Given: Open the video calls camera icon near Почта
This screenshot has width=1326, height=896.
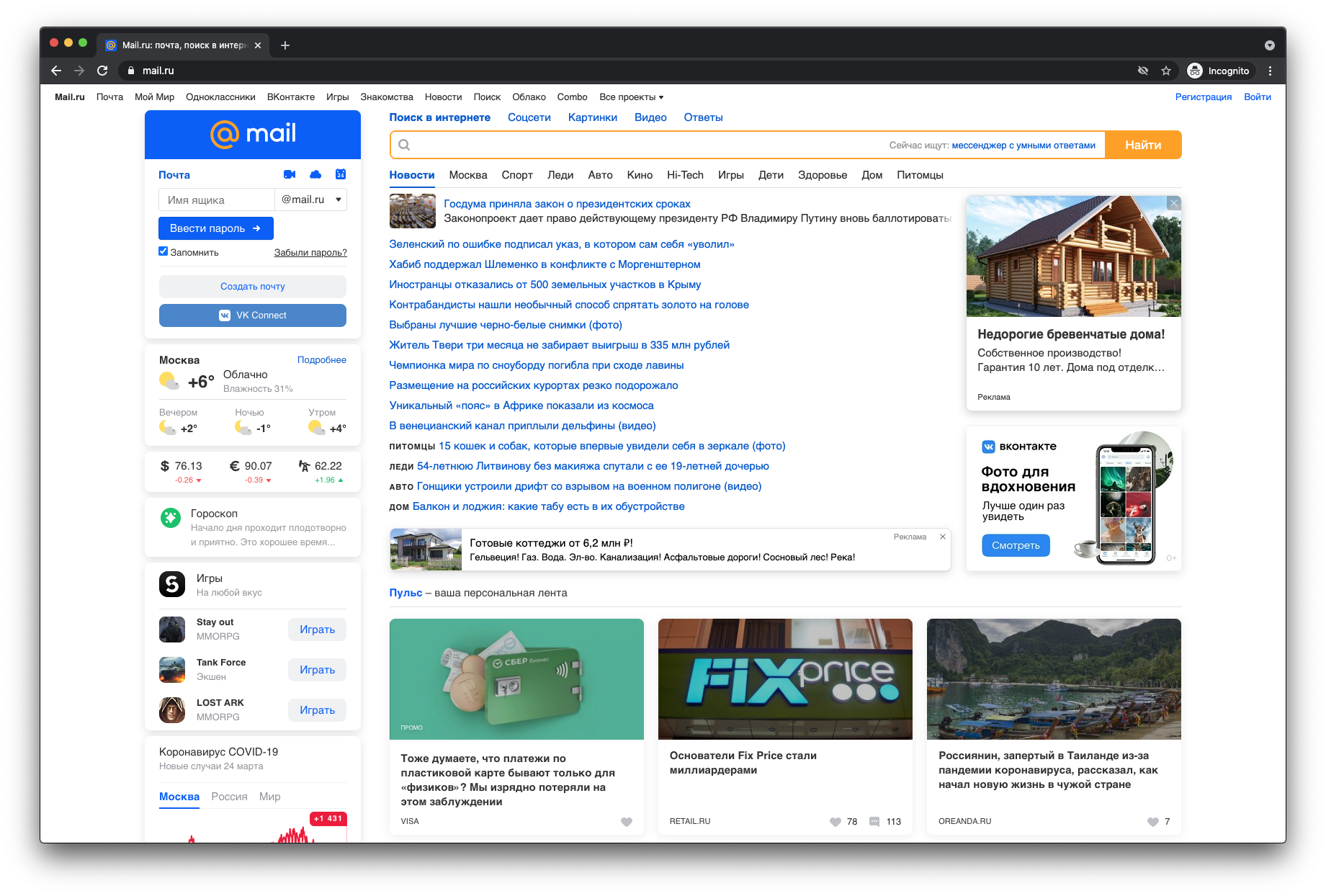Looking at the screenshot, I should click(290, 174).
